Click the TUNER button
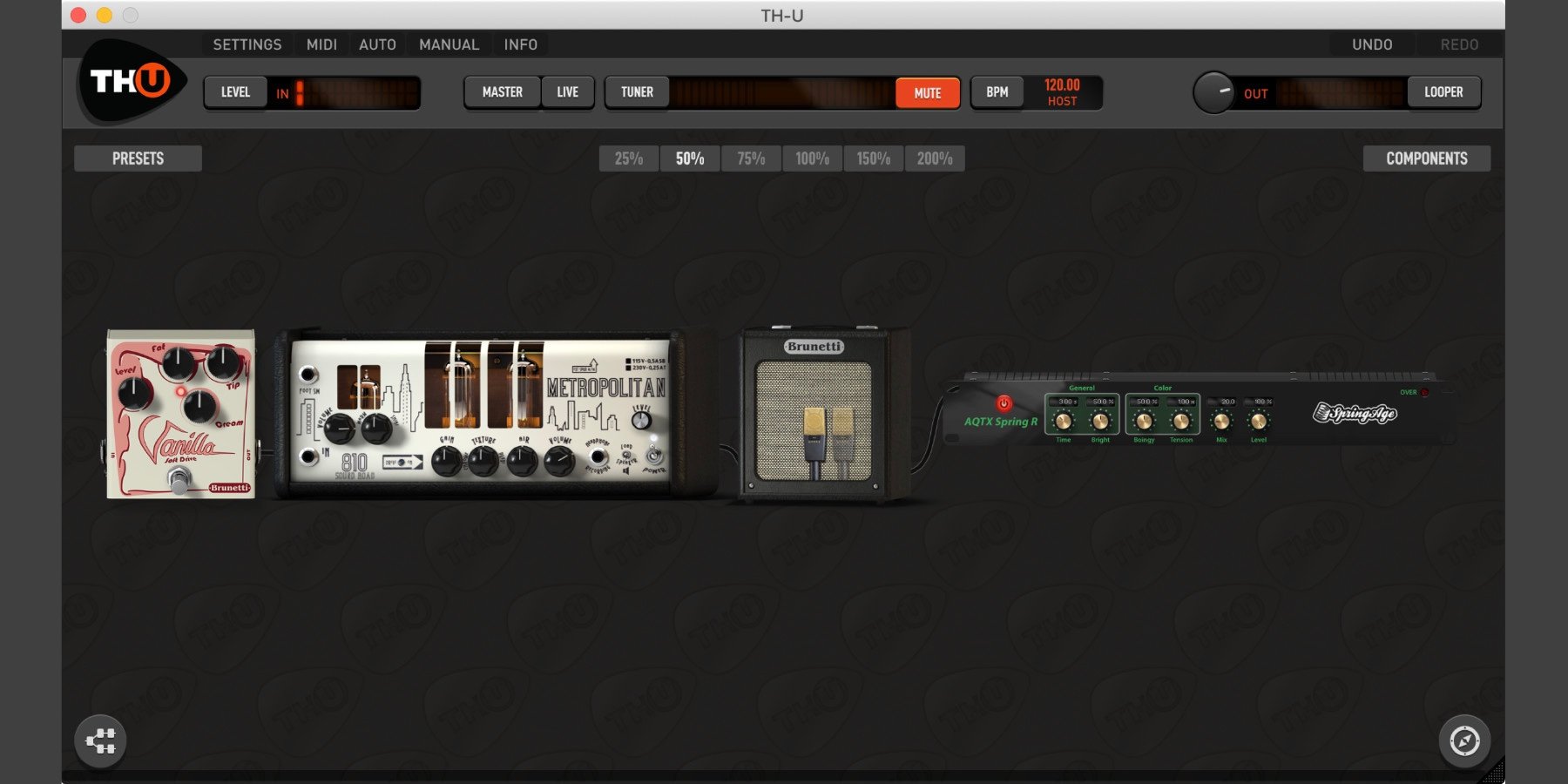This screenshot has width=1568, height=784. point(637,92)
